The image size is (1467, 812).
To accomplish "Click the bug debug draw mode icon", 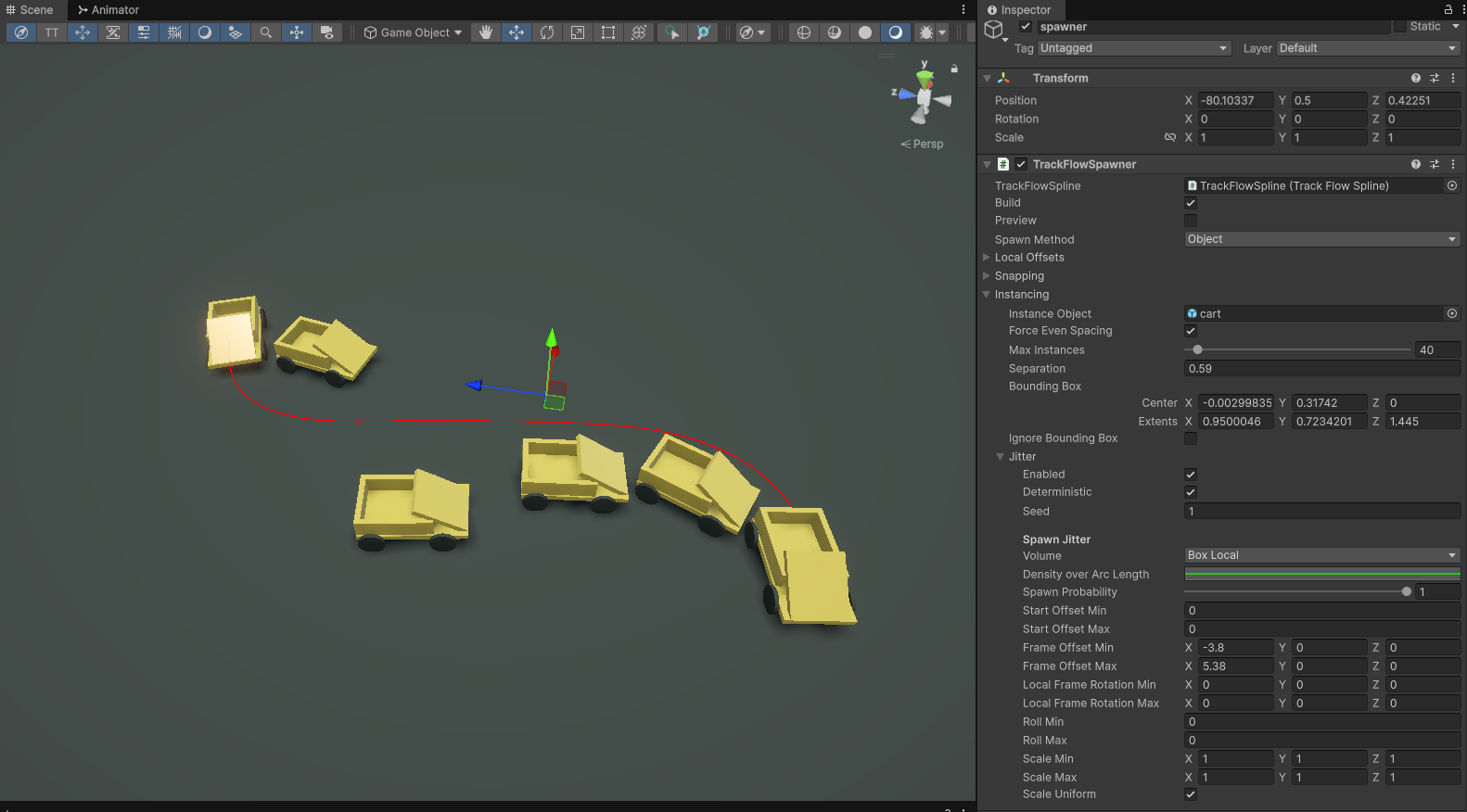I will point(925,32).
